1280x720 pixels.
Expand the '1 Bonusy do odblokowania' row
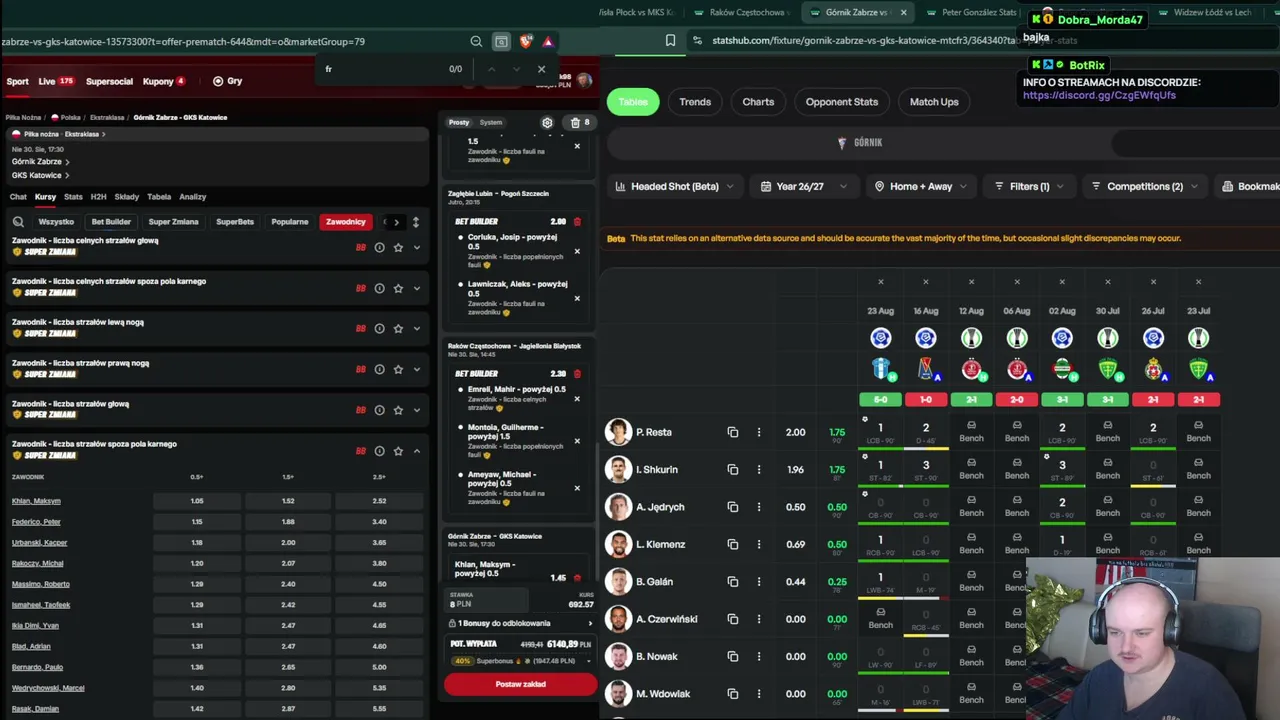(520, 623)
